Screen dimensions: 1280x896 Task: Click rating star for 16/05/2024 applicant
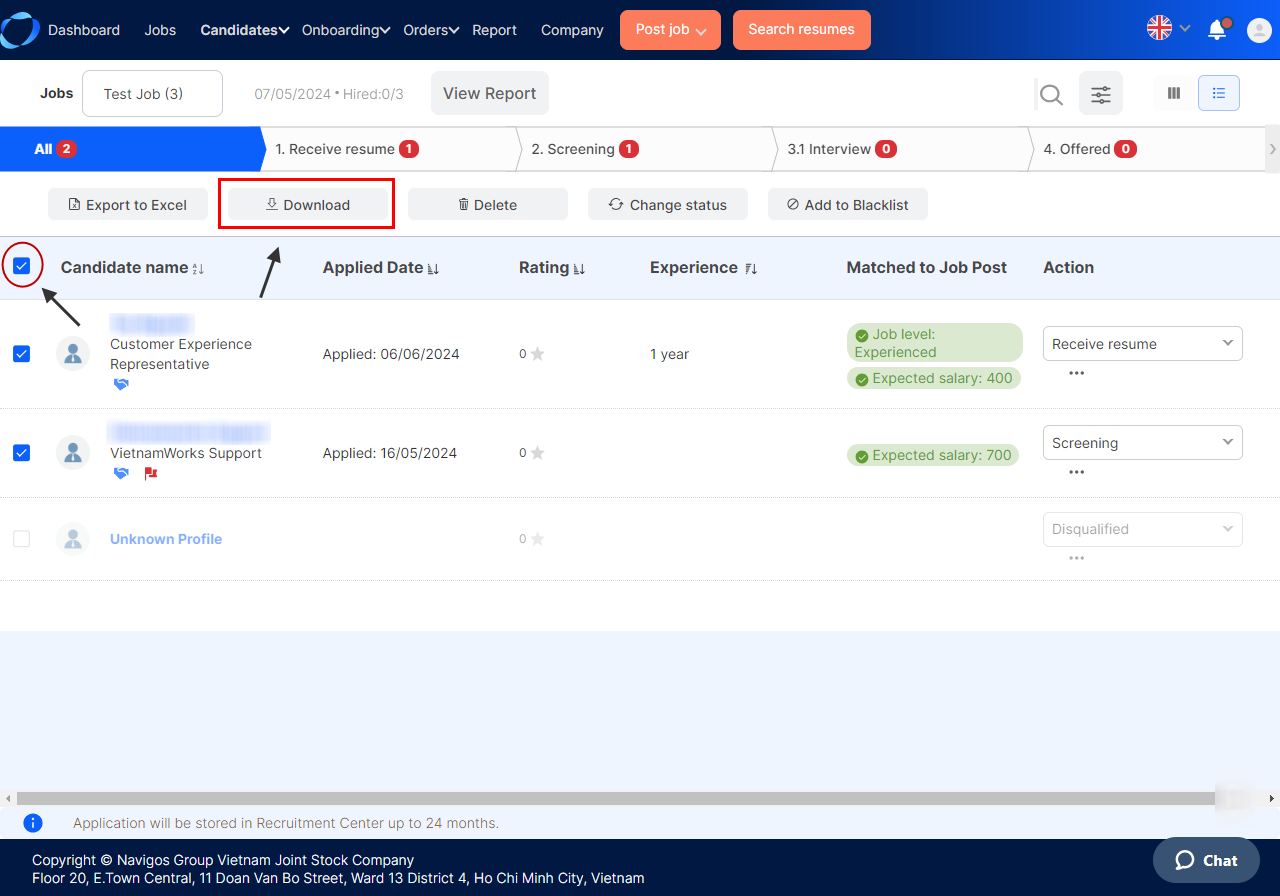(537, 453)
